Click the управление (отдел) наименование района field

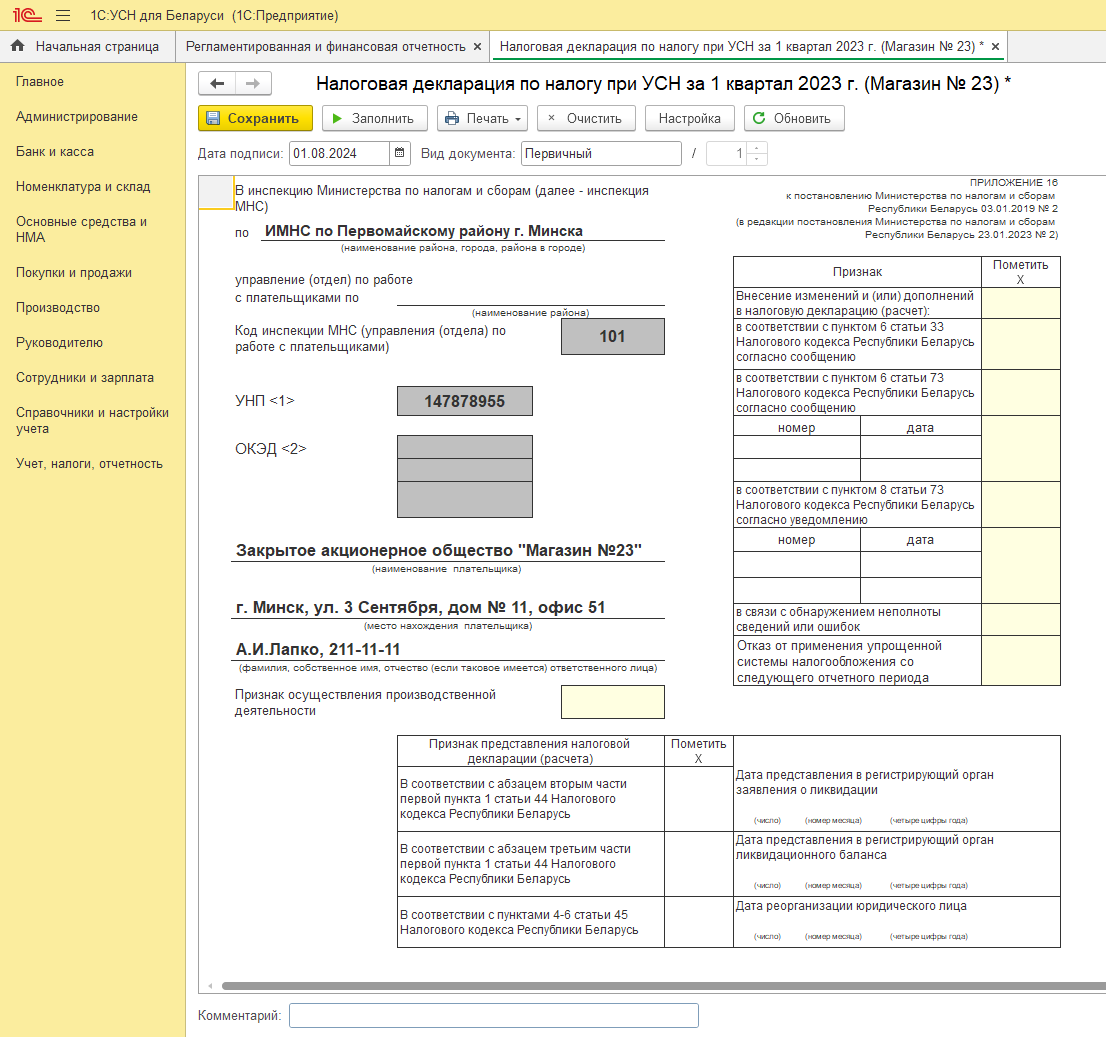pos(530,297)
